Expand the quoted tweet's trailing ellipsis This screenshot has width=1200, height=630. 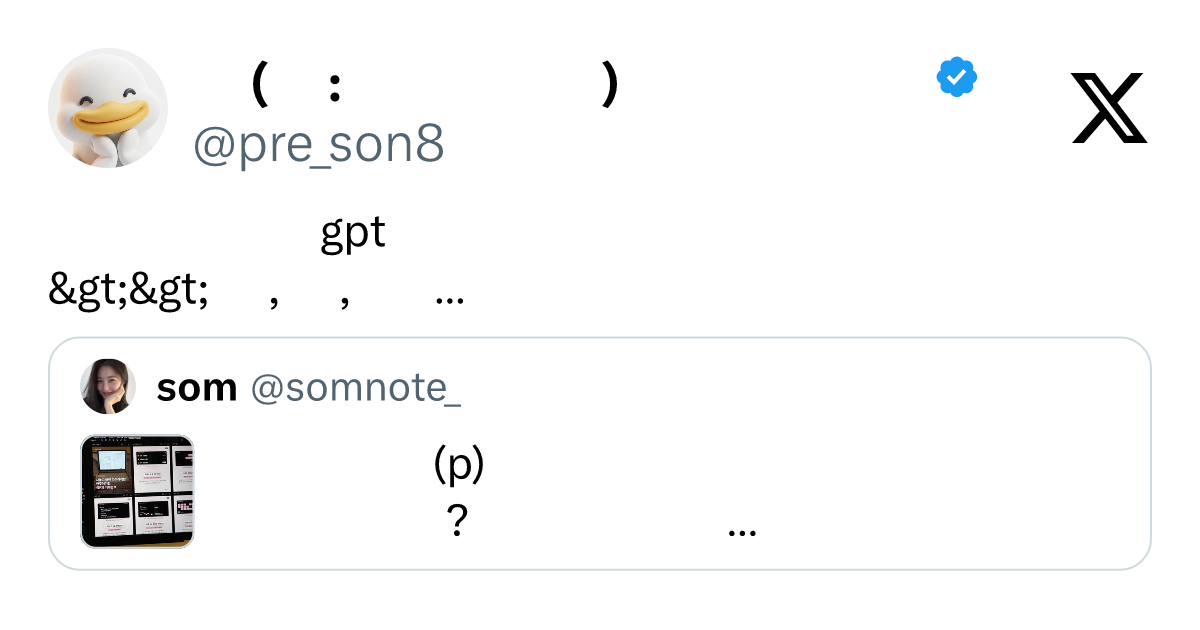[x=742, y=531]
